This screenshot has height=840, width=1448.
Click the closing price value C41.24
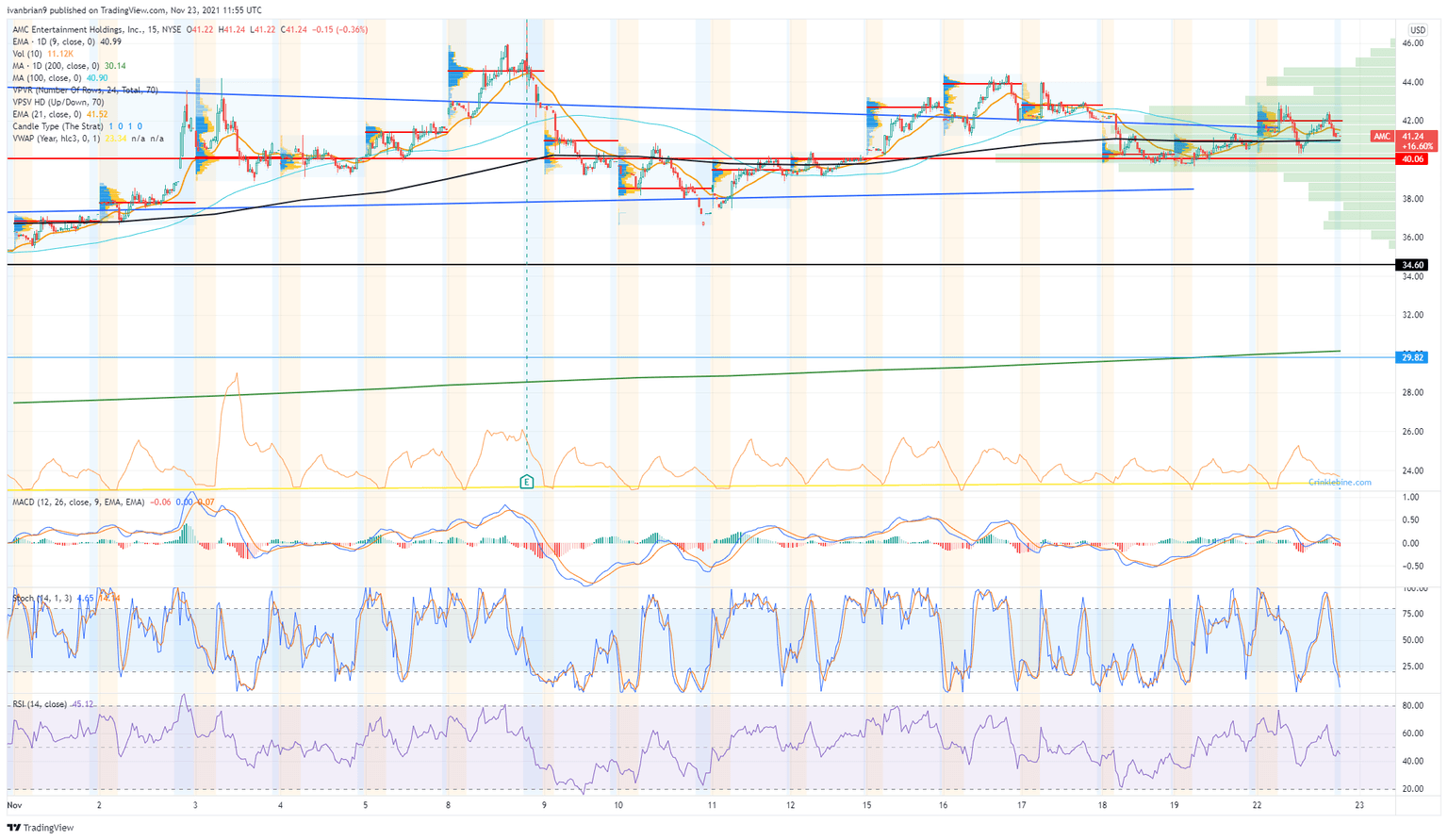click(x=295, y=30)
